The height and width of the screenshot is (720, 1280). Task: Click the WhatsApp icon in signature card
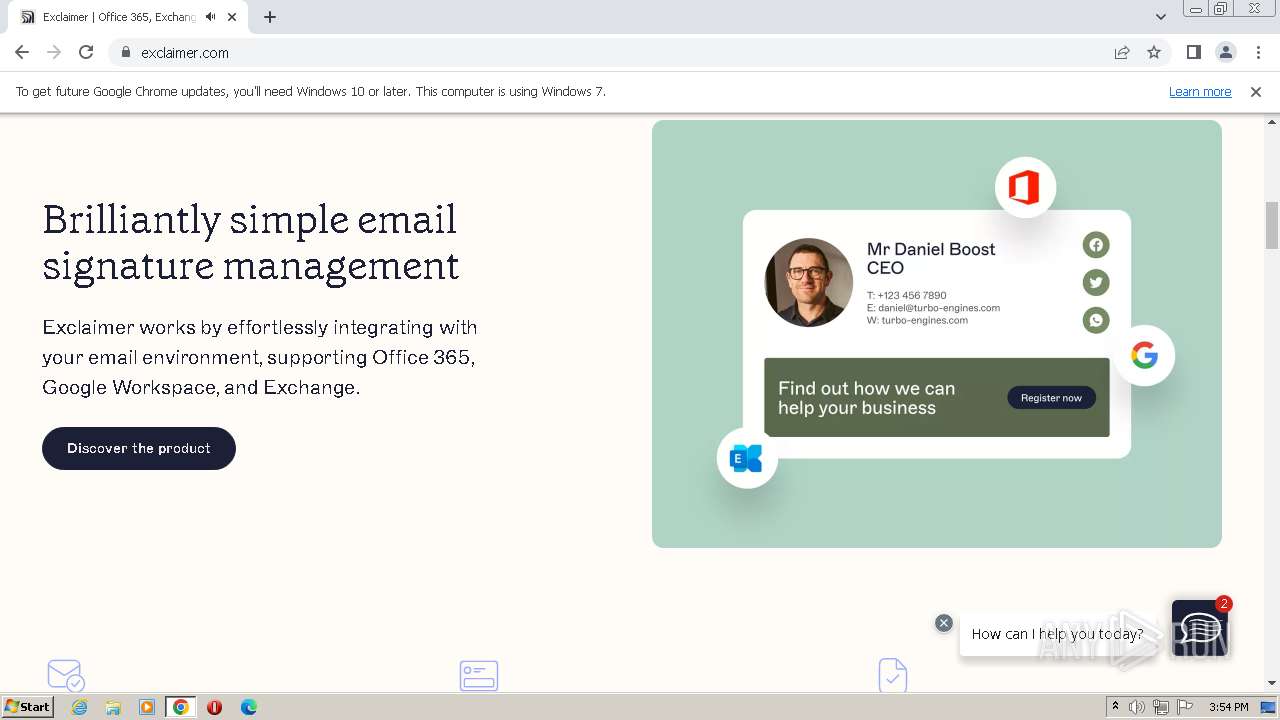1096,320
